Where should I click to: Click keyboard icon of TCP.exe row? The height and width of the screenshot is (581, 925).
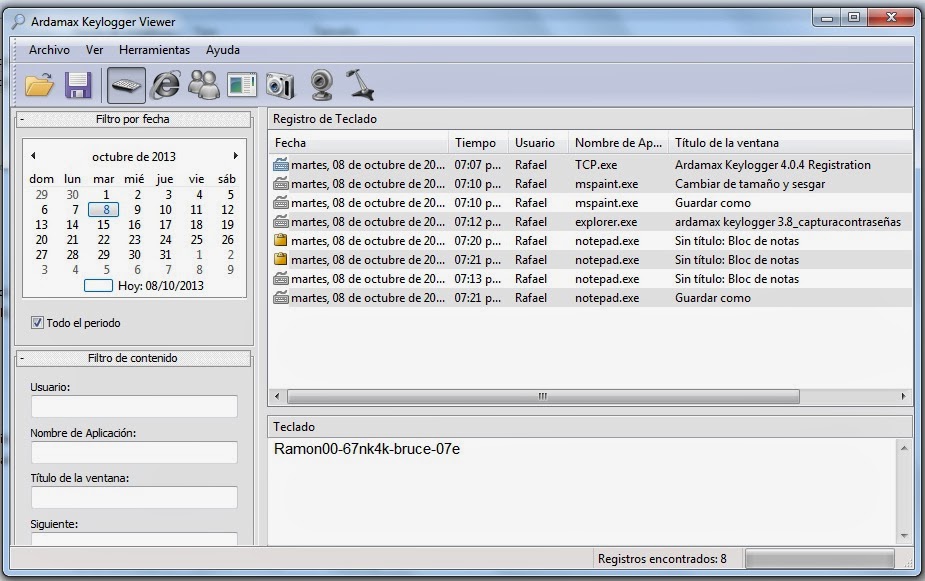281,165
